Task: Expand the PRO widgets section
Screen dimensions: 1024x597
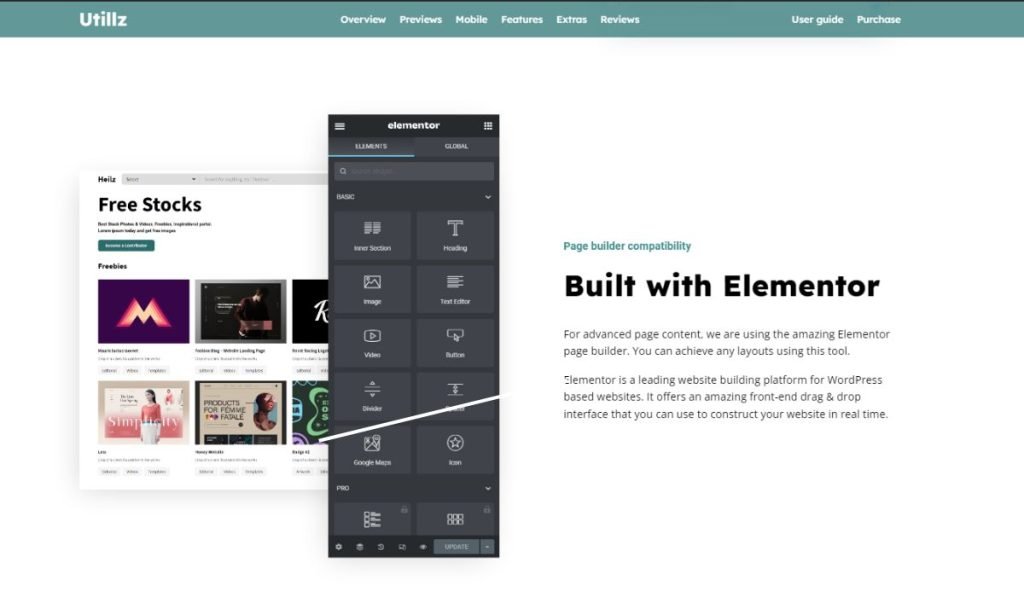Action: 486,488
